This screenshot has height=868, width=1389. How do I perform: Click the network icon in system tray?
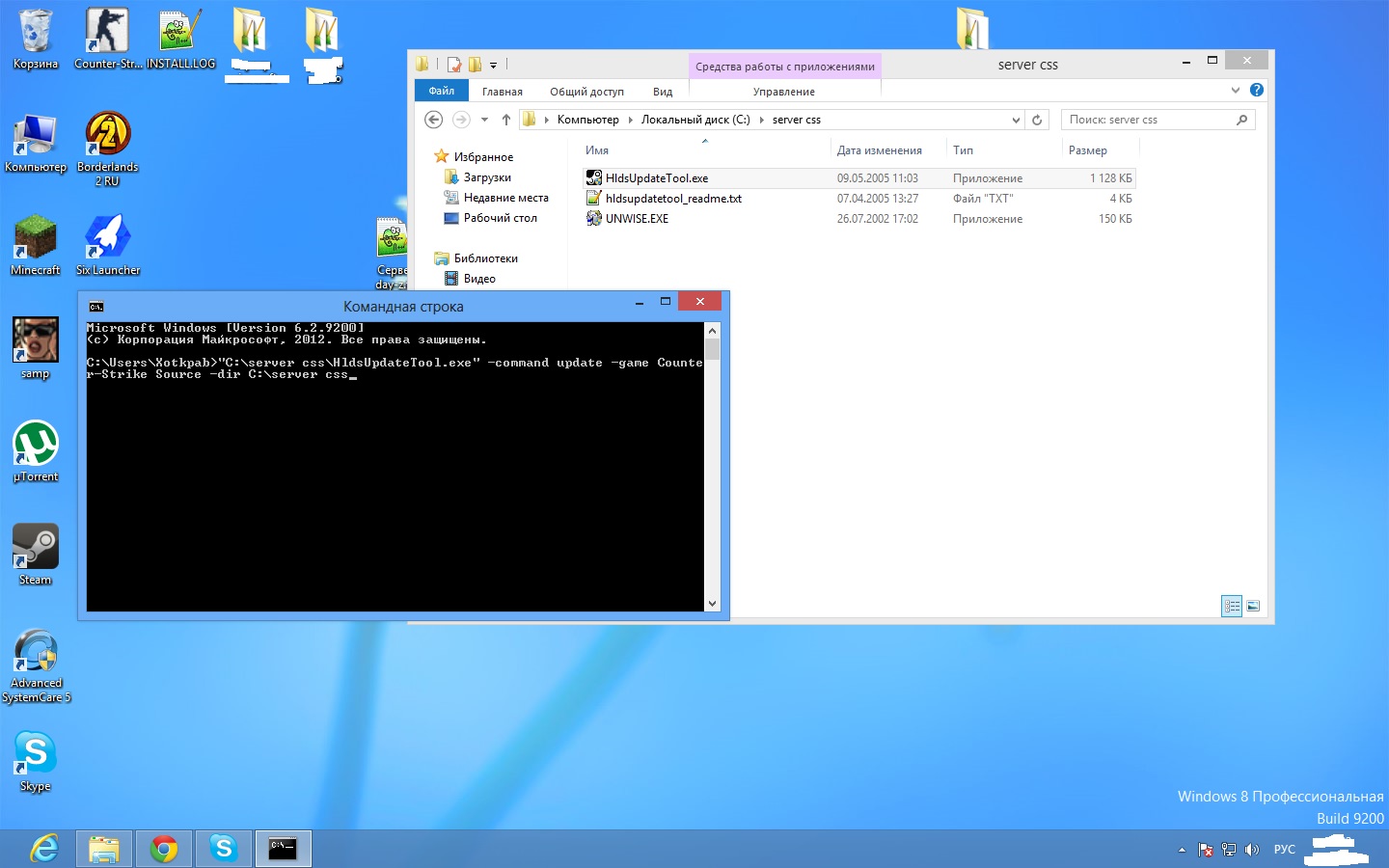(1229, 850)
